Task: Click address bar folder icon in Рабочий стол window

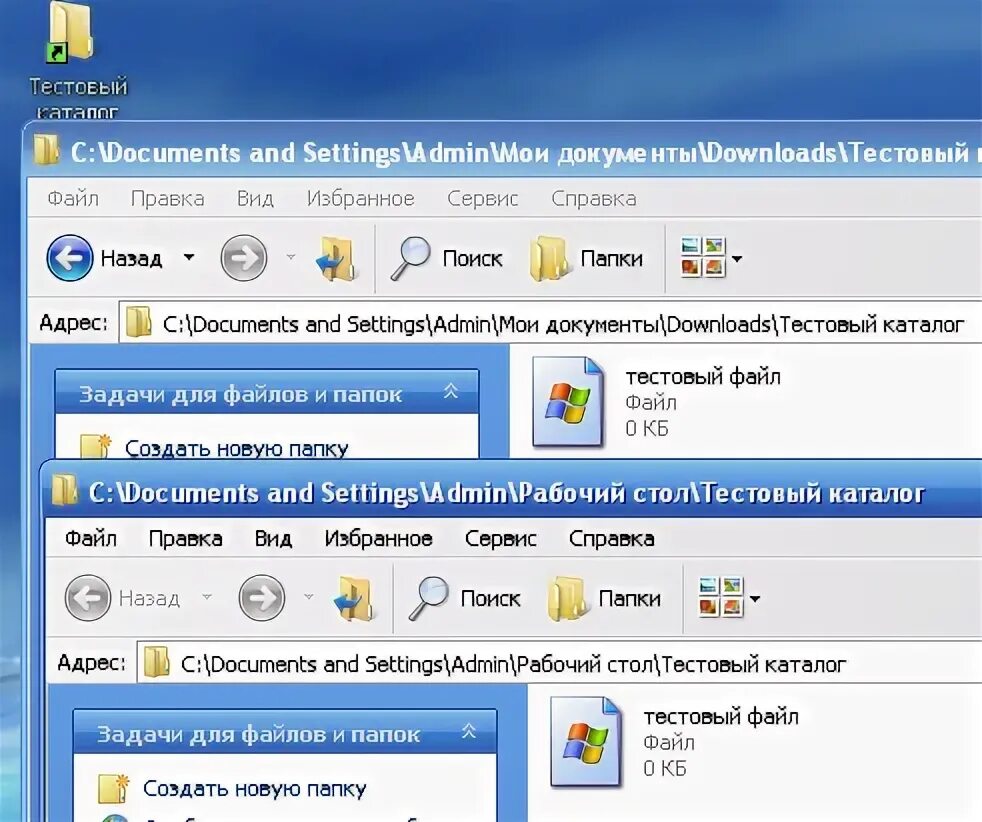Action: coord(157,662)
